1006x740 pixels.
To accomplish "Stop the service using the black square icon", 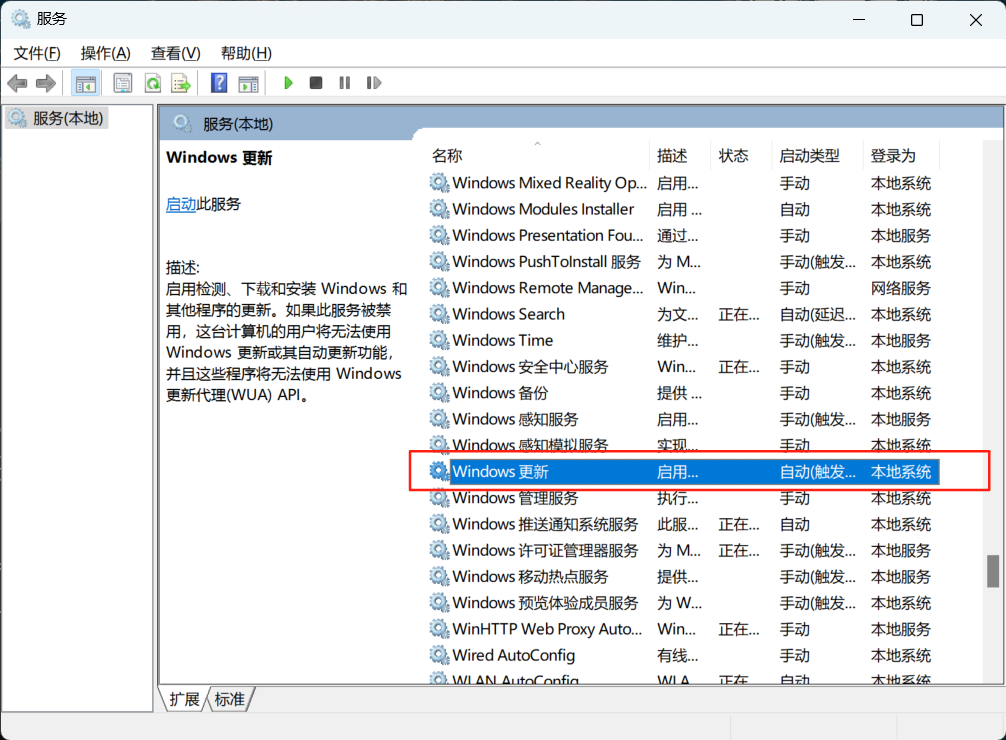I will [x=315, y=82].
